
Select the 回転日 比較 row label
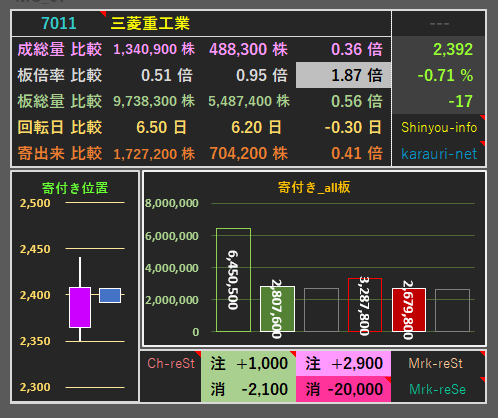(60, 127)
